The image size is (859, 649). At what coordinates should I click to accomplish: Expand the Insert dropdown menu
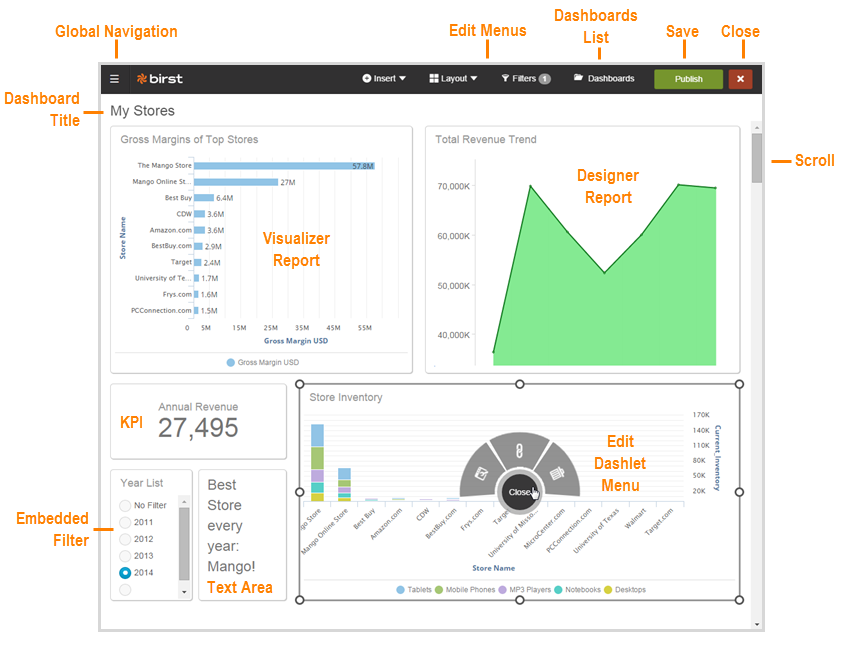point(384,79)
